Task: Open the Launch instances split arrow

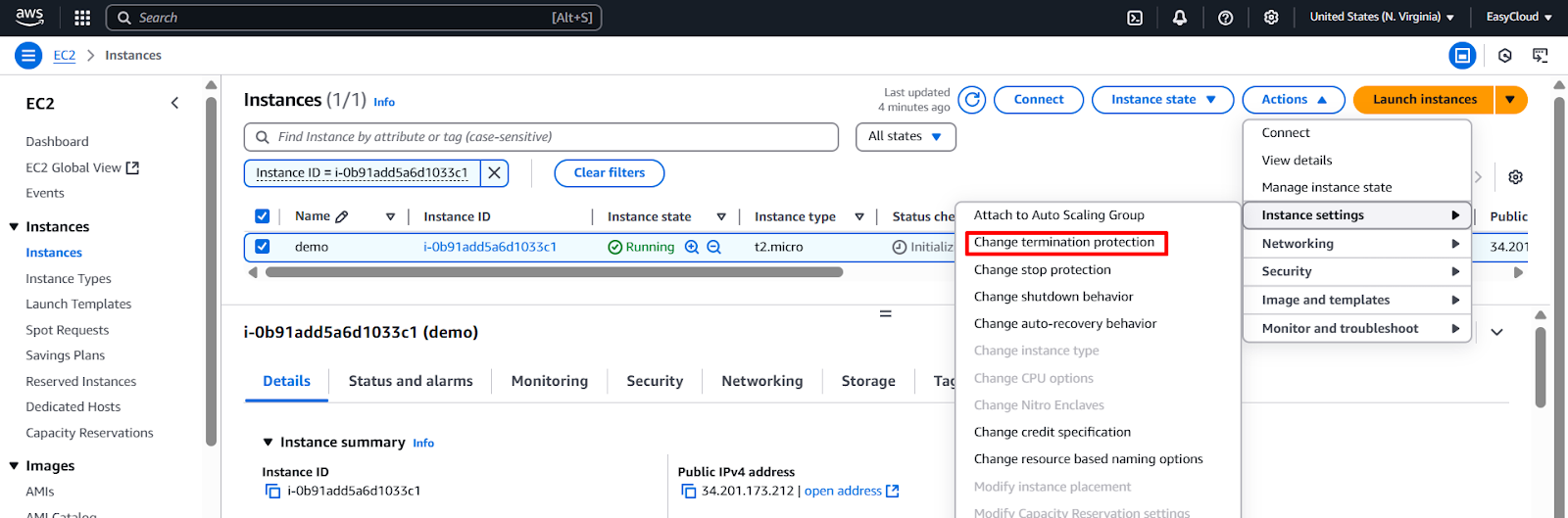Action: (1510, 100)
